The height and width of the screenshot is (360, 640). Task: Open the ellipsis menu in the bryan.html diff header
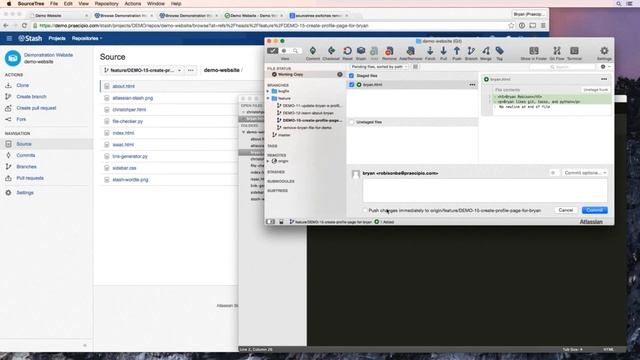click(x=604, y=79)
